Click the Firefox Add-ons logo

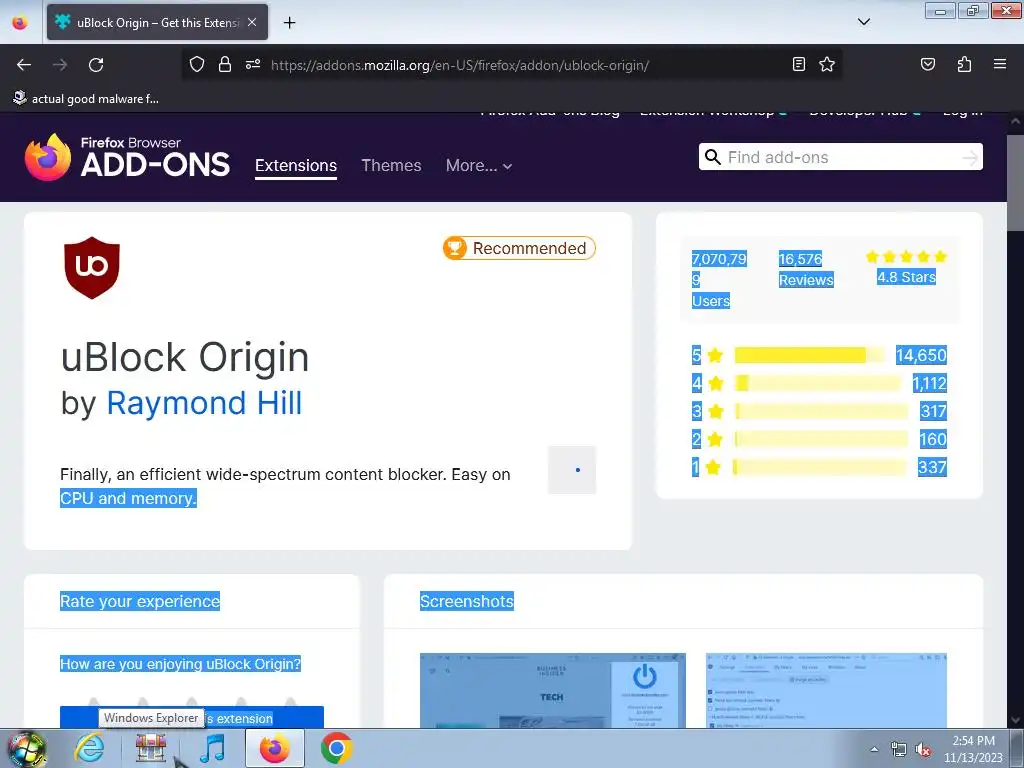tap(127, 157)
